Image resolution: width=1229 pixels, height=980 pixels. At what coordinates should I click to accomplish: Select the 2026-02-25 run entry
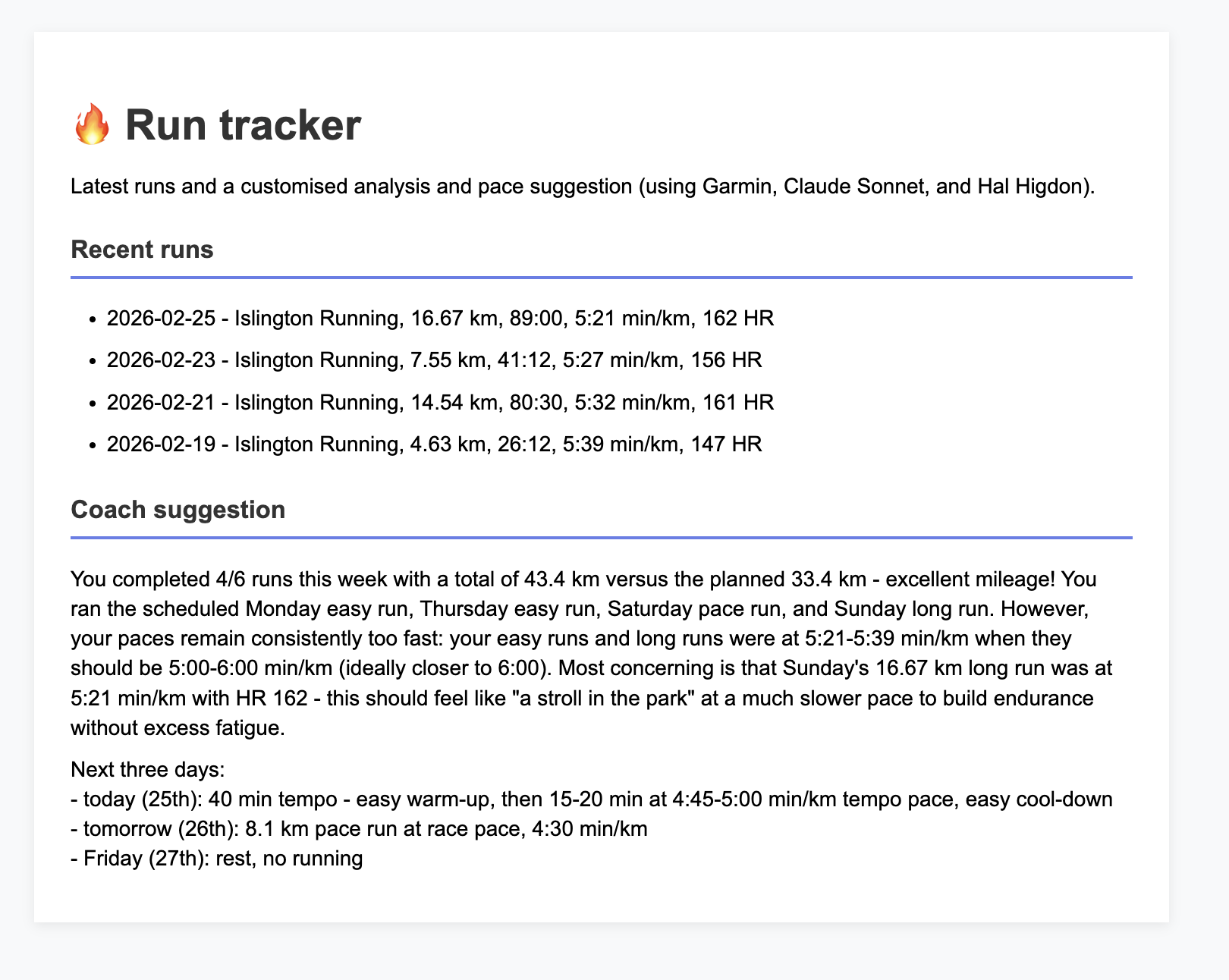(x=440, y=318)
